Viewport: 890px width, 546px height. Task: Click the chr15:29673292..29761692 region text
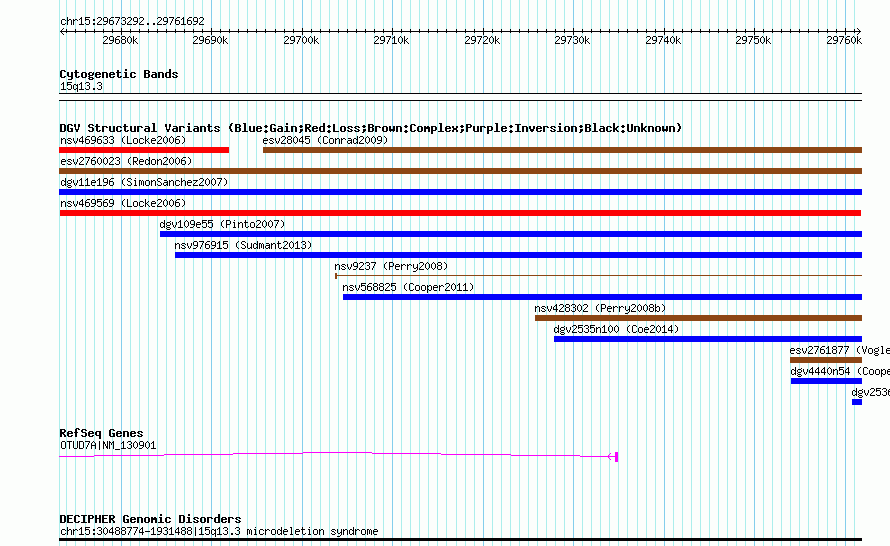pyautogui.click(x=132, y=21)
